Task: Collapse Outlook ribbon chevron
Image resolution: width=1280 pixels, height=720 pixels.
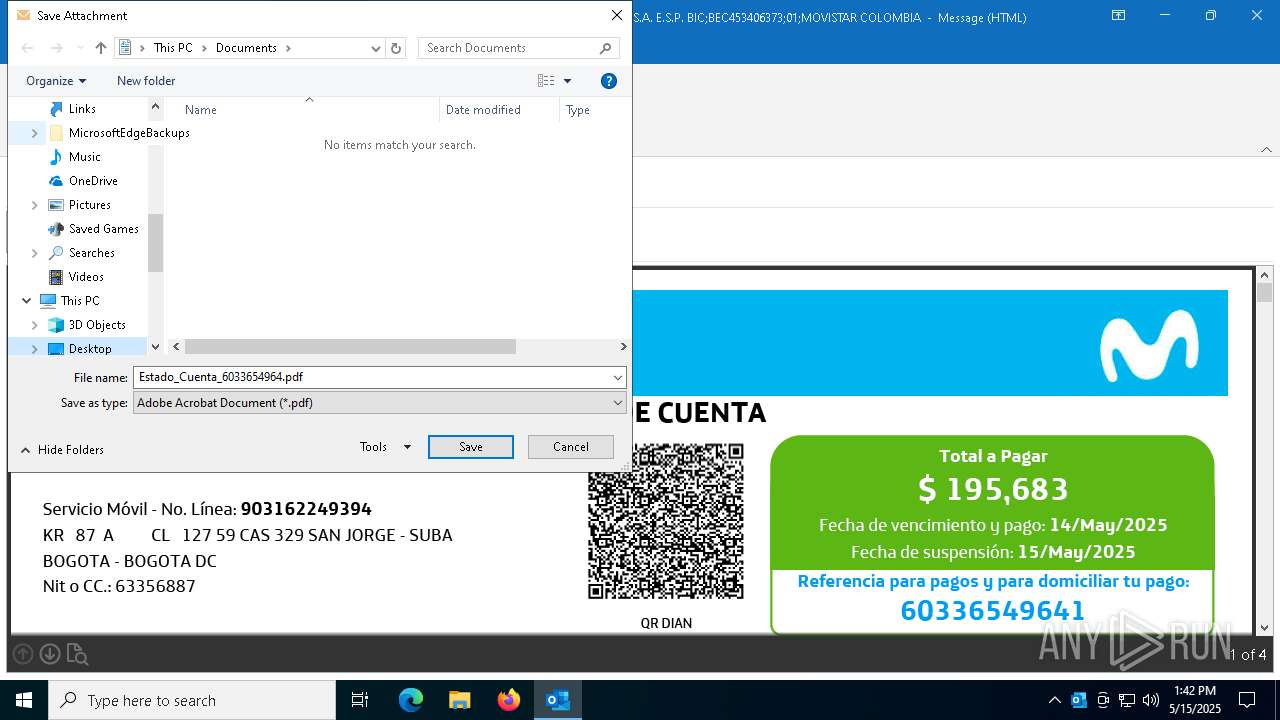Action: coord(1266,149)
